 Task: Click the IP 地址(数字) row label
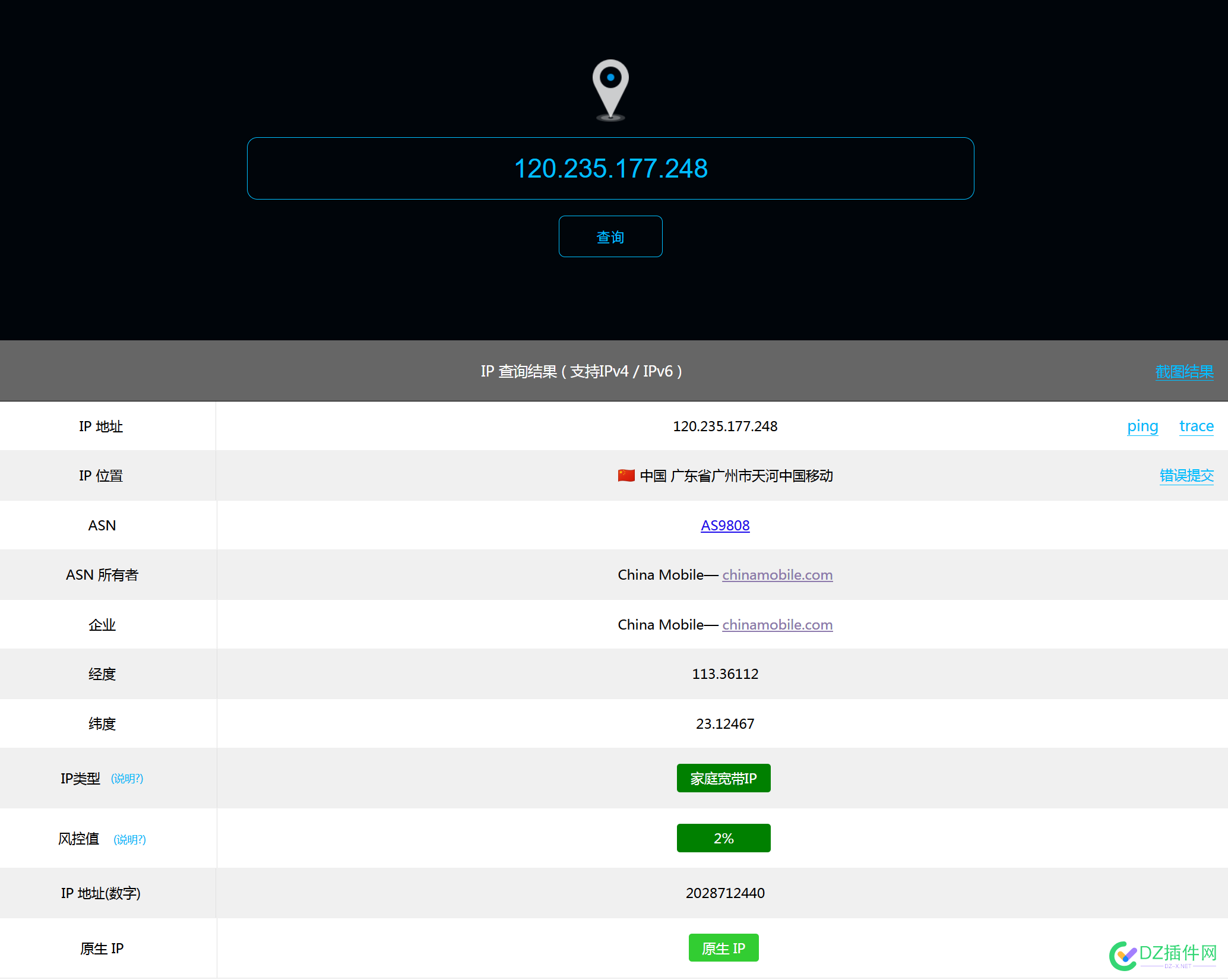pyautogui.click(x=101, y=893)
